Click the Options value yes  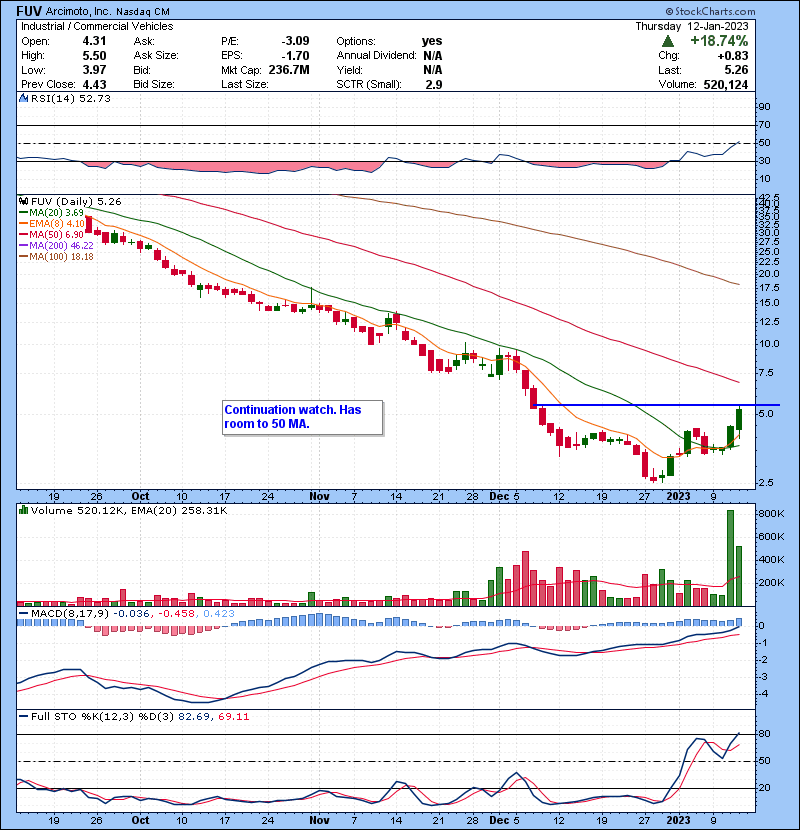pyautogui.click(x=432, y=41)
